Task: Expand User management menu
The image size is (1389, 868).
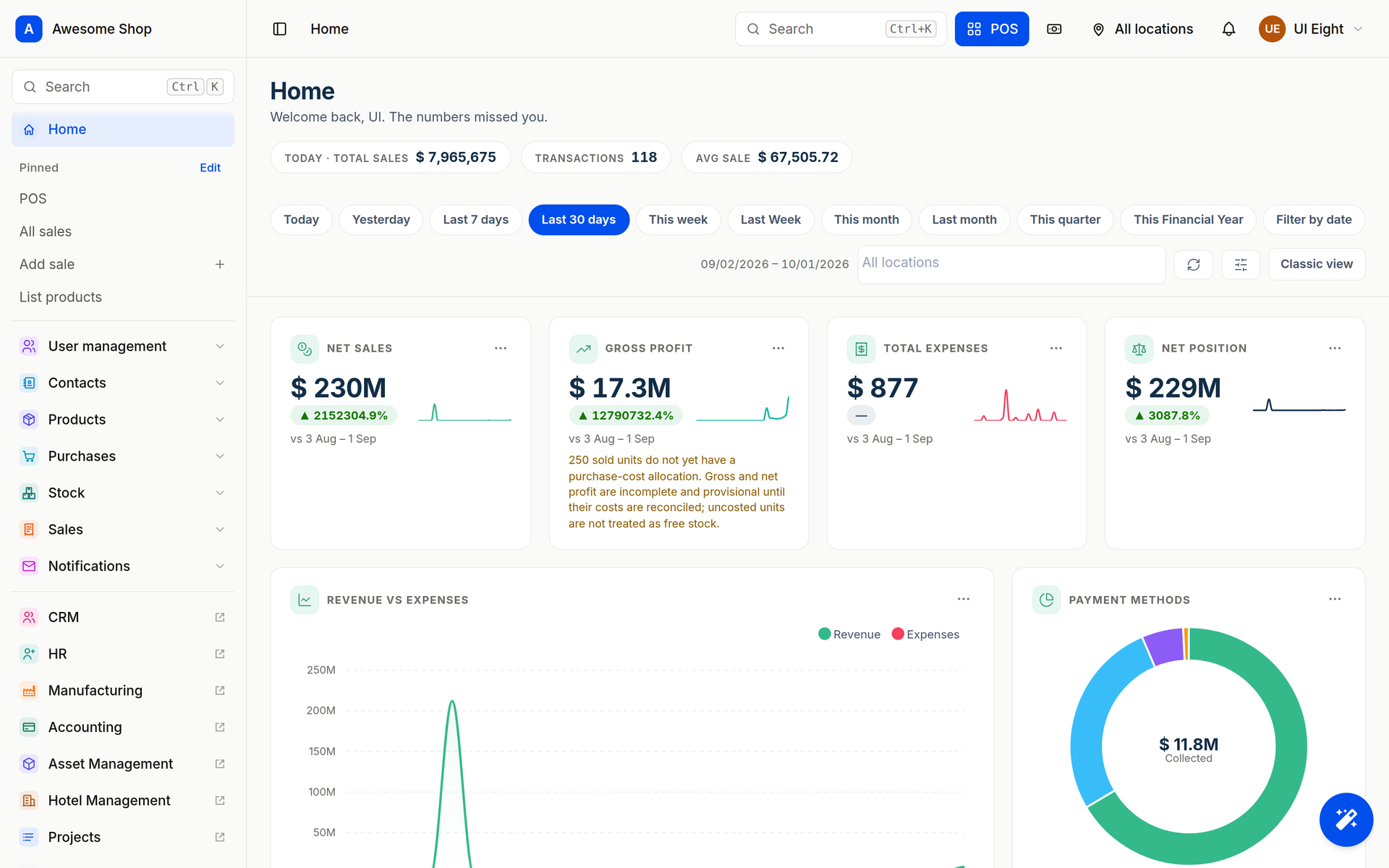Action: 123,346
